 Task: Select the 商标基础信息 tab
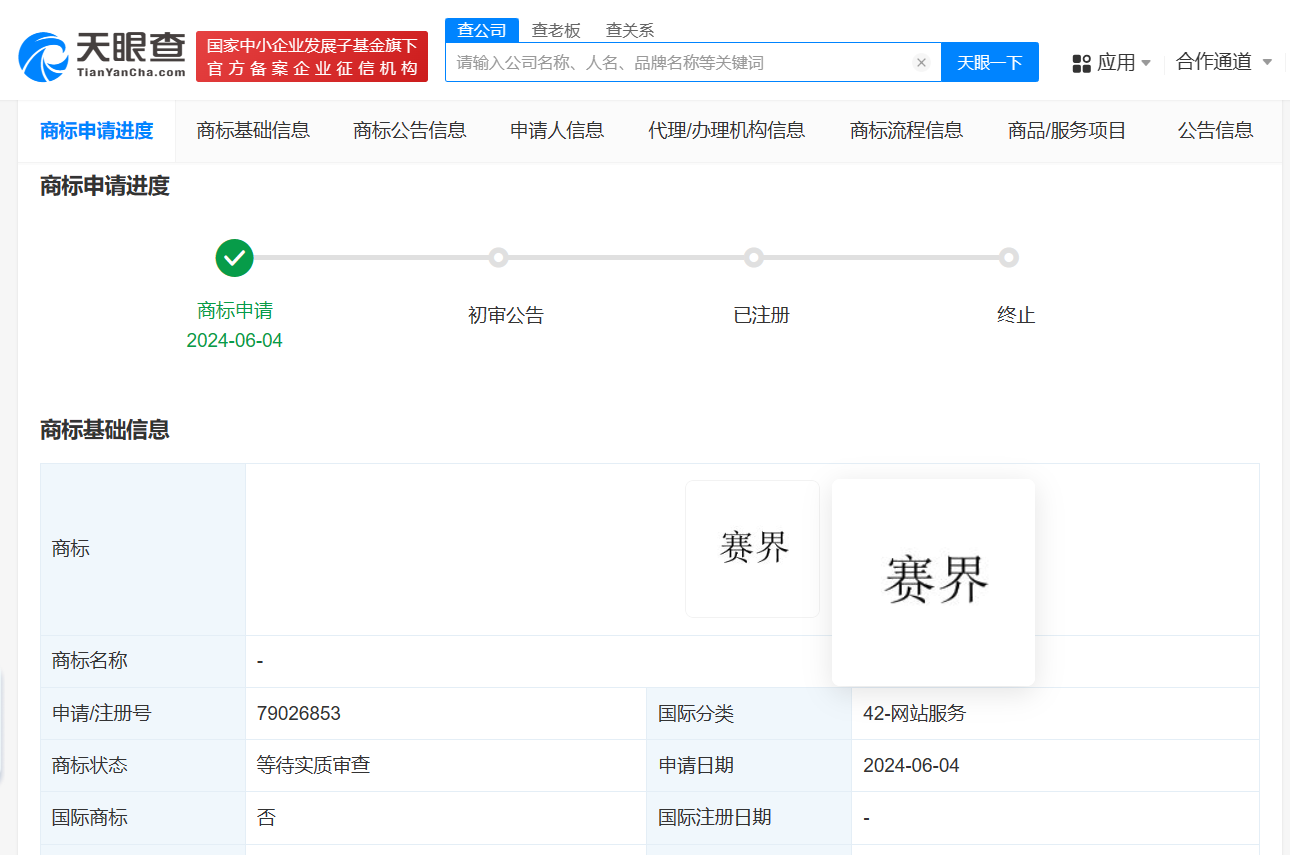click(254, 130)
